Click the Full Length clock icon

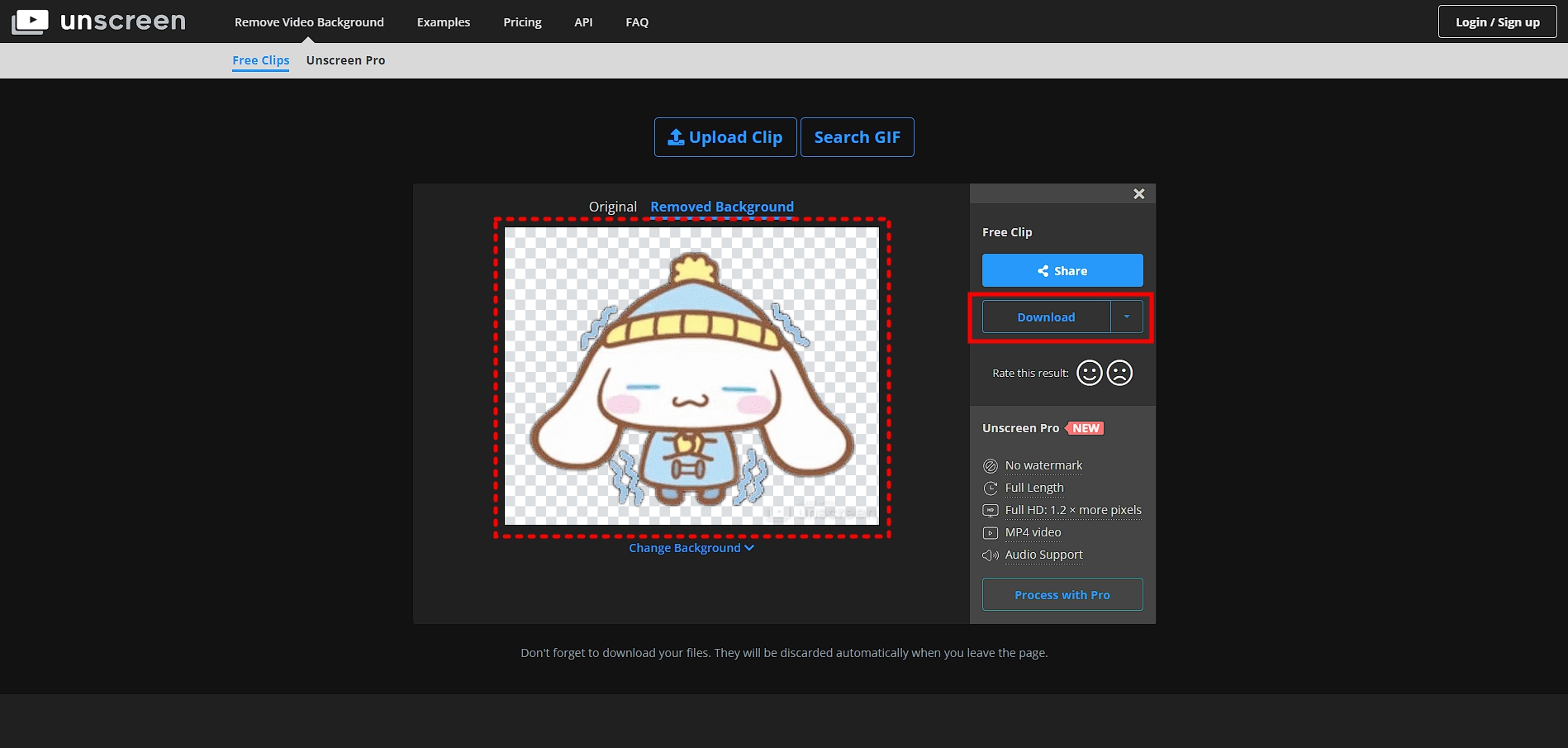(991, 488)
